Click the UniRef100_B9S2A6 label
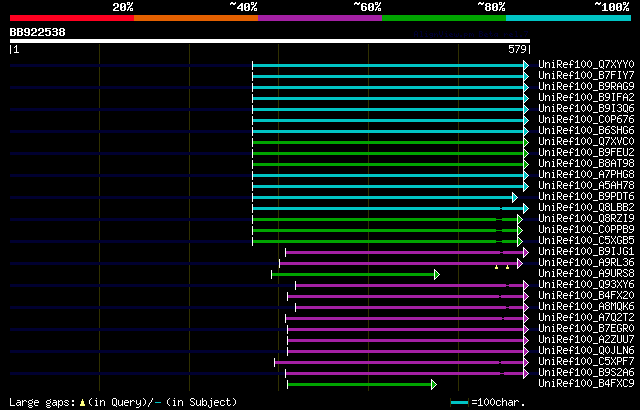 tap(586, 373)
